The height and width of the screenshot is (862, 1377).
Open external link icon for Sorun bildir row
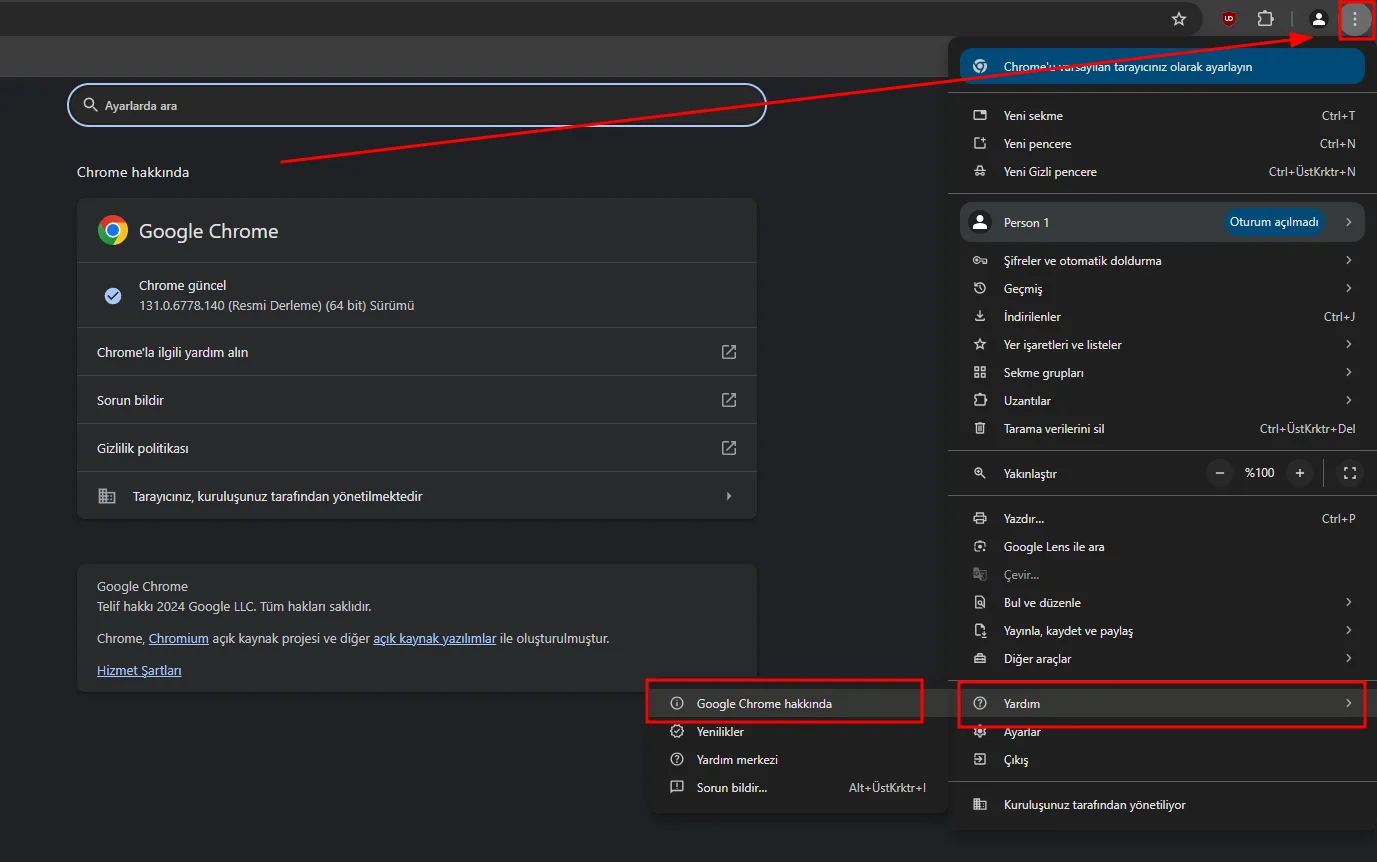pos(729,400)
